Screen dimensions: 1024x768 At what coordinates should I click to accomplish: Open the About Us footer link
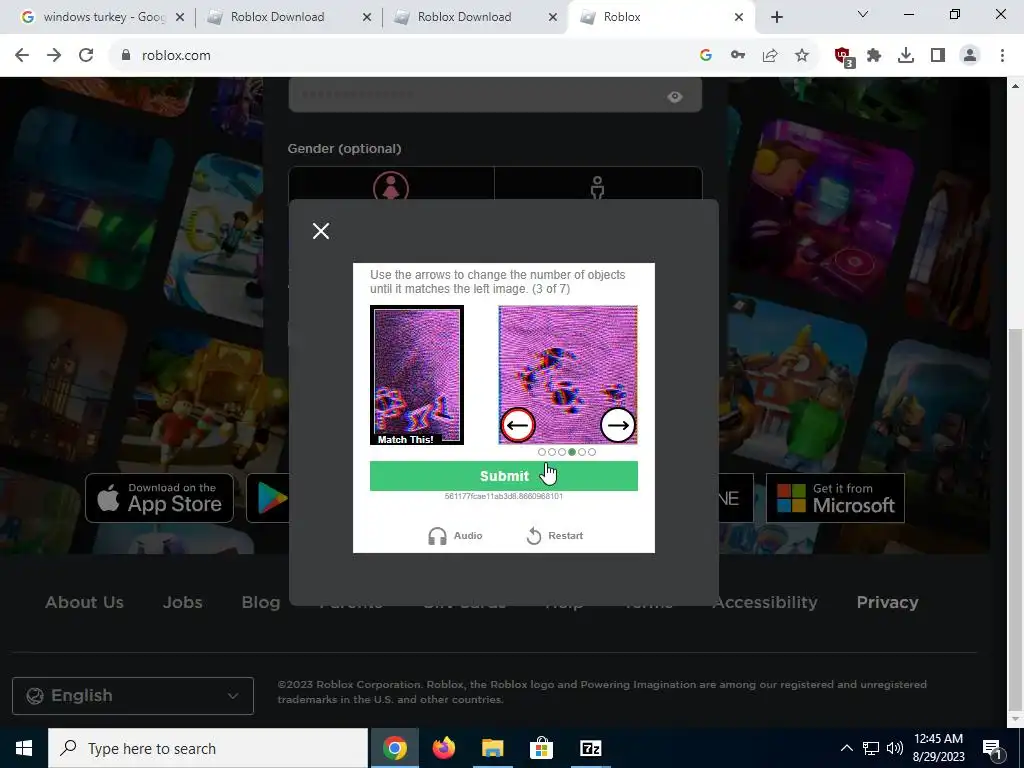click(x=84, y=602)
